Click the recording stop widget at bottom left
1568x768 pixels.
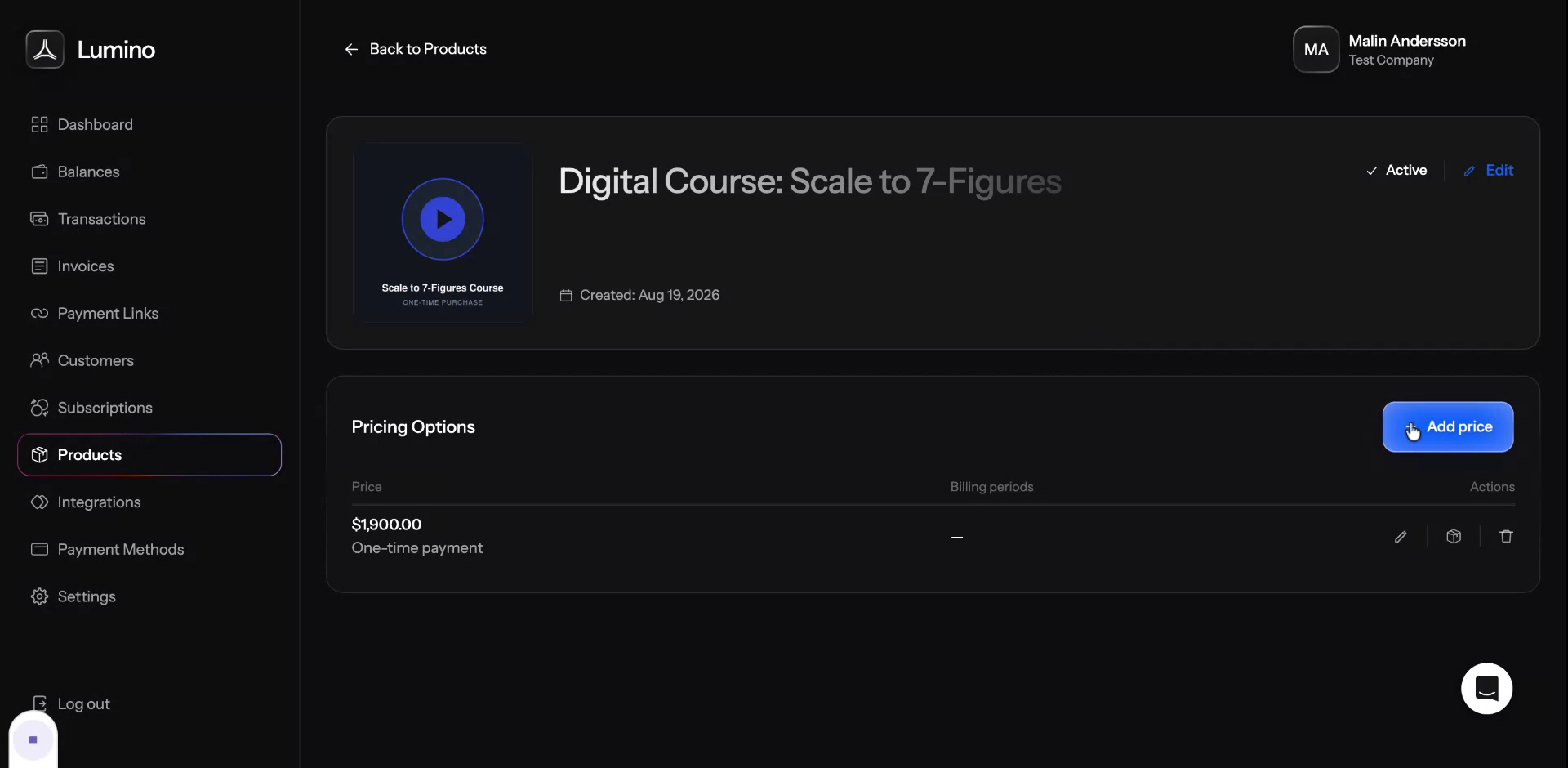point(33,740)
